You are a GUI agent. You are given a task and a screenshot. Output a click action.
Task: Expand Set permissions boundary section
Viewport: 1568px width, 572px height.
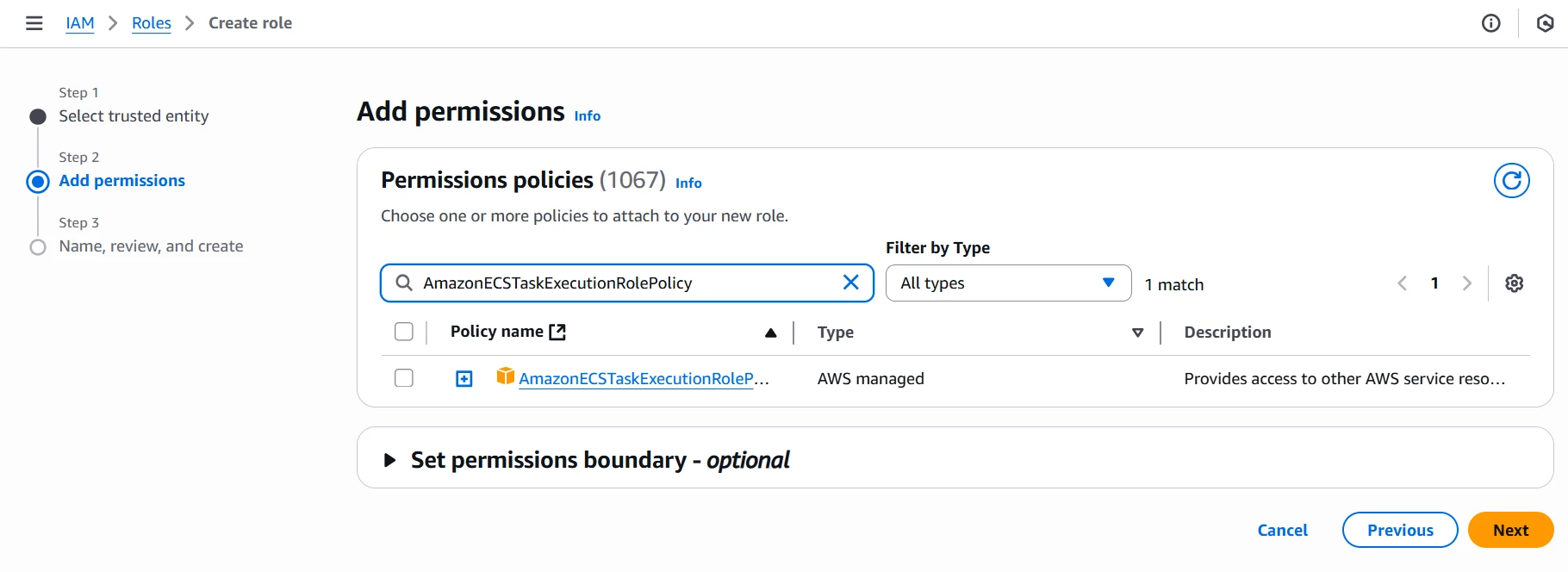[389, 460]
